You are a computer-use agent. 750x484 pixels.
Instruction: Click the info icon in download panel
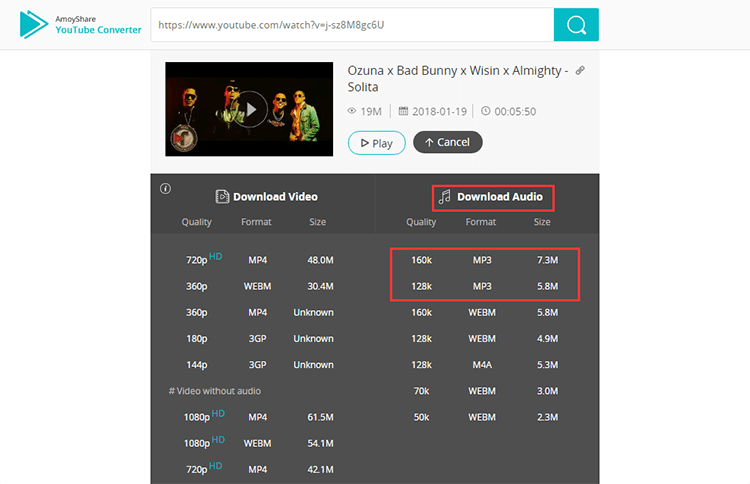[165, 188]
